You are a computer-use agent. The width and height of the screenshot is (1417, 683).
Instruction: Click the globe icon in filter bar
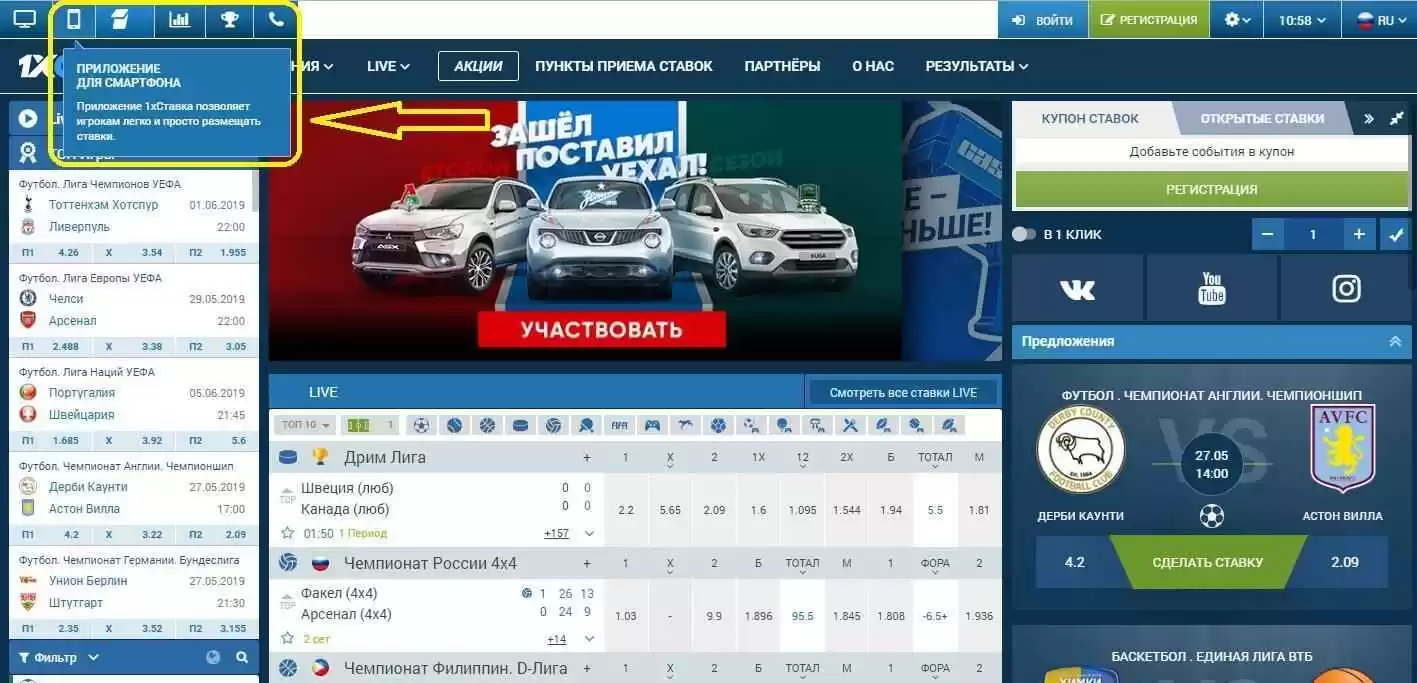[x=212, y=657]
